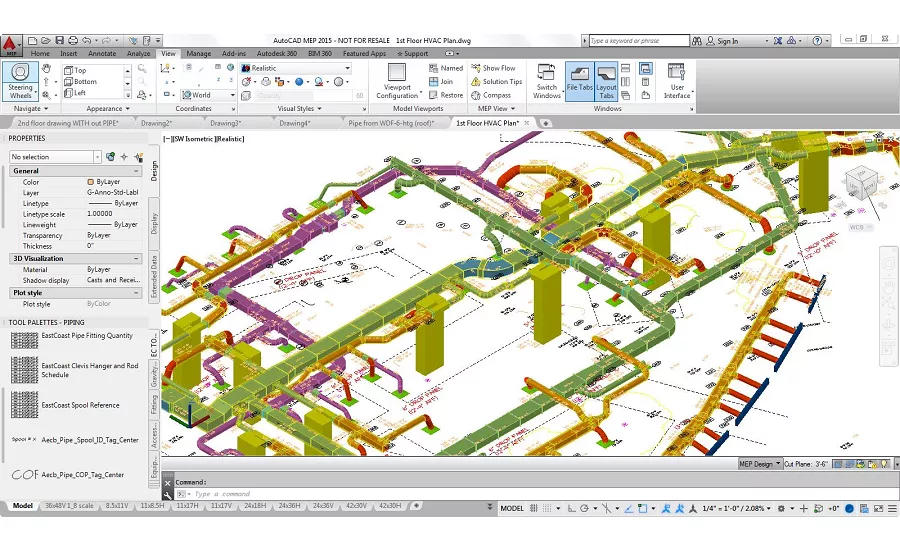Select the Pan hand tool
Image resolution: width=900 pixels, height=550 pixels.
46,68
